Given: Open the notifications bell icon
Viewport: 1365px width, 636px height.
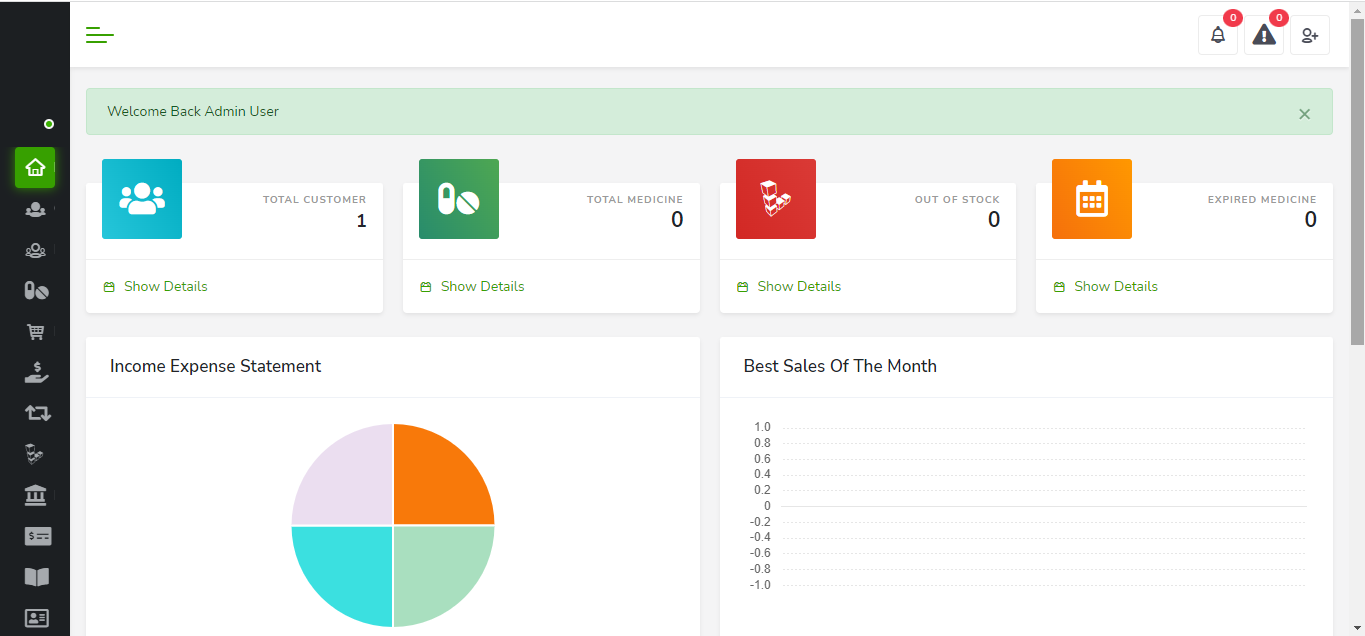Looking at the screenshot, I should [1217, 35].
